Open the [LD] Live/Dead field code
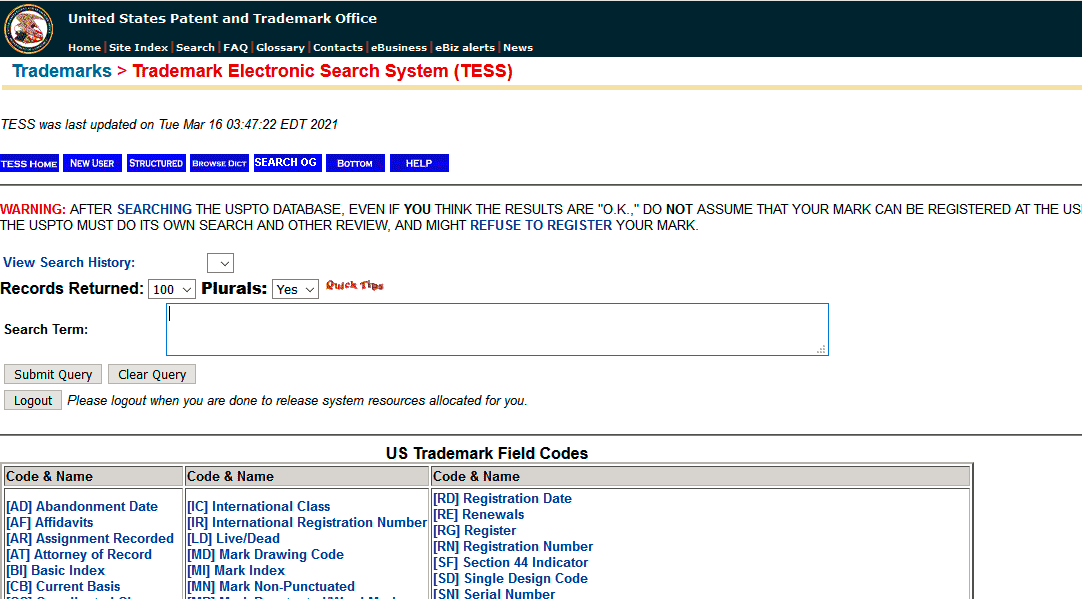1082x599 pixels. pyautogui.click(x=233, y=538)
